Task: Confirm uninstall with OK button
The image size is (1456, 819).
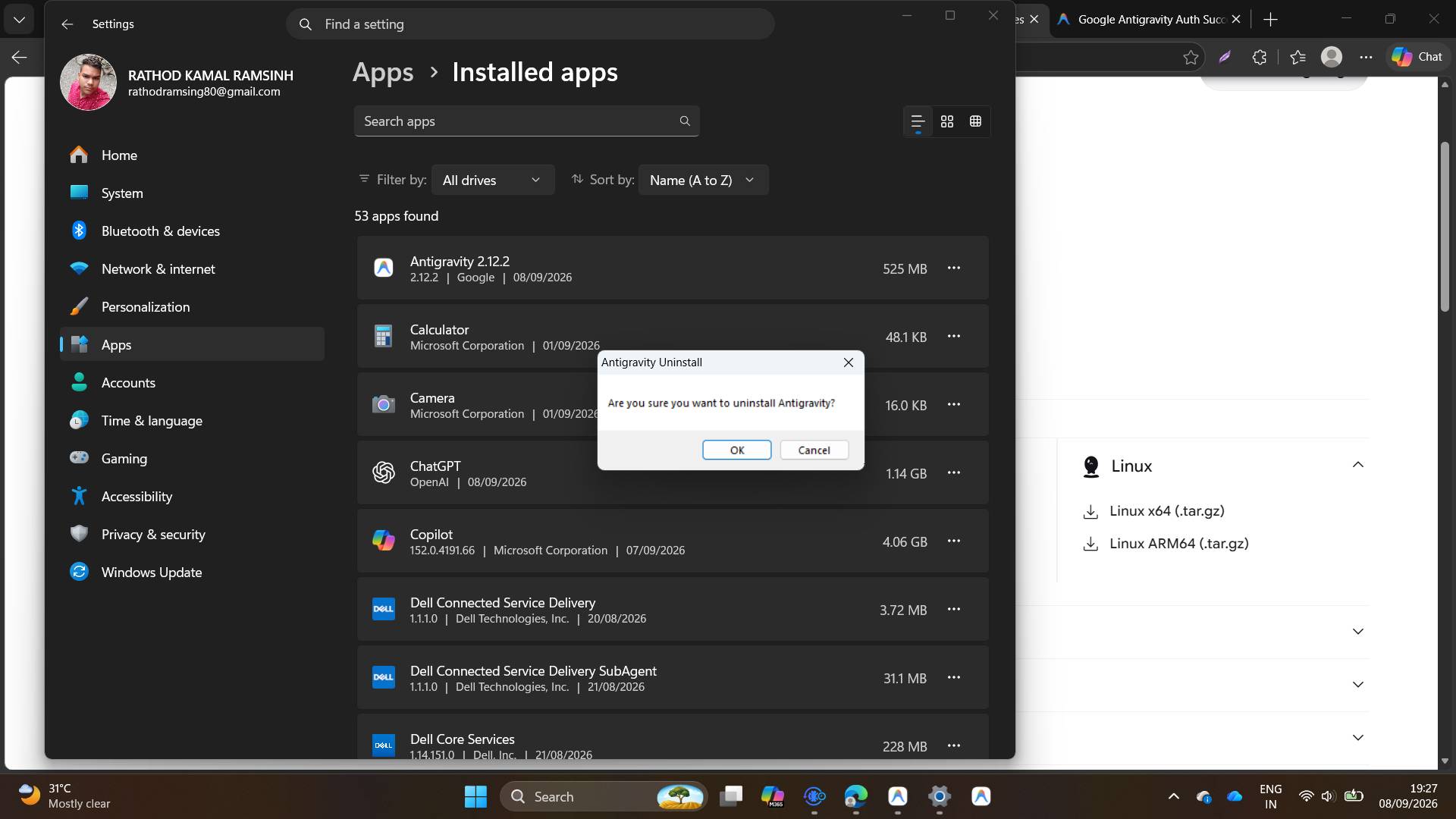Action: click(736, 450)
